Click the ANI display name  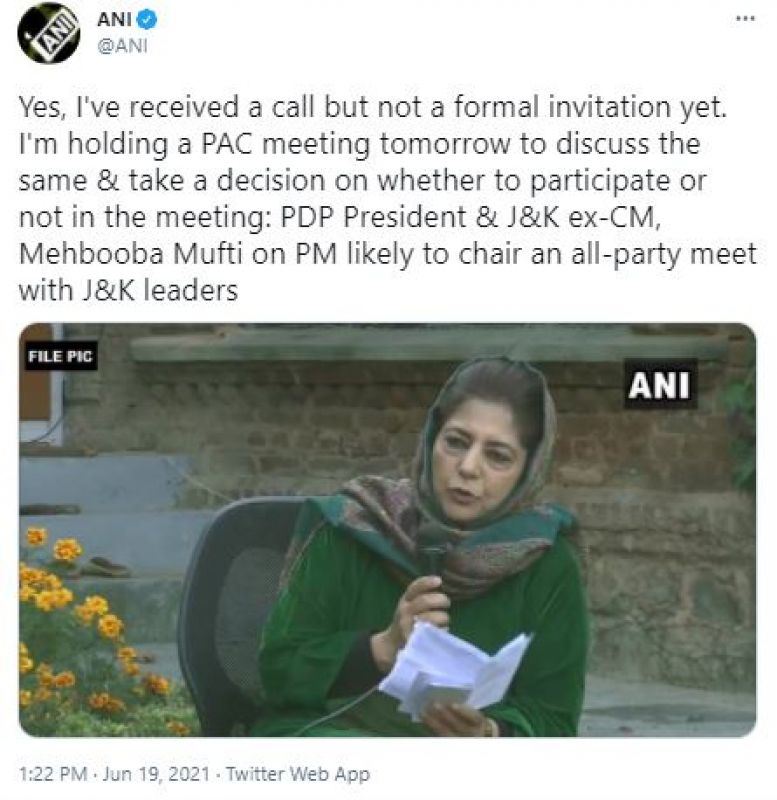click(114, 20)
